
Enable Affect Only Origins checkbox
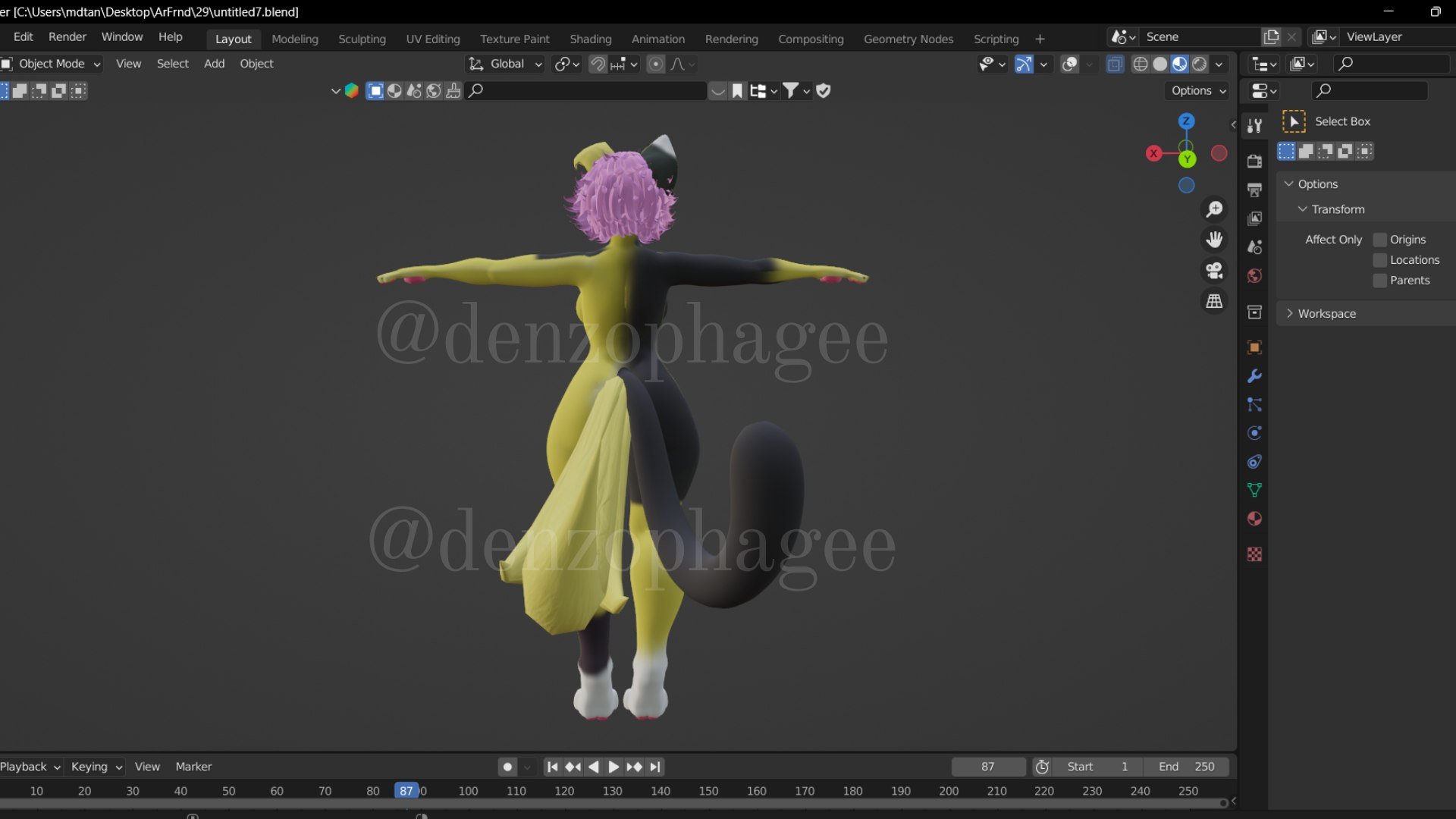tap(1380, 240)
